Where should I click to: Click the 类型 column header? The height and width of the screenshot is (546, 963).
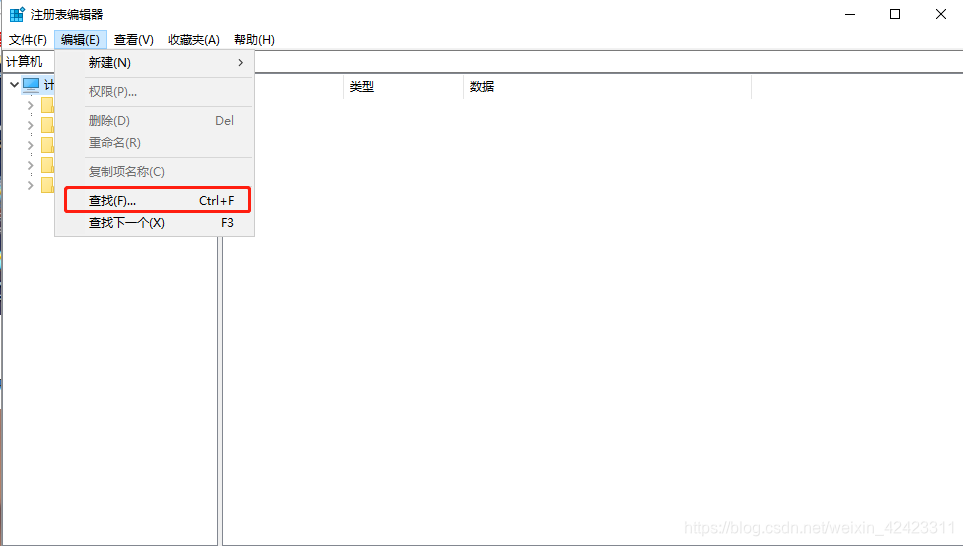[x=403, y=87]
